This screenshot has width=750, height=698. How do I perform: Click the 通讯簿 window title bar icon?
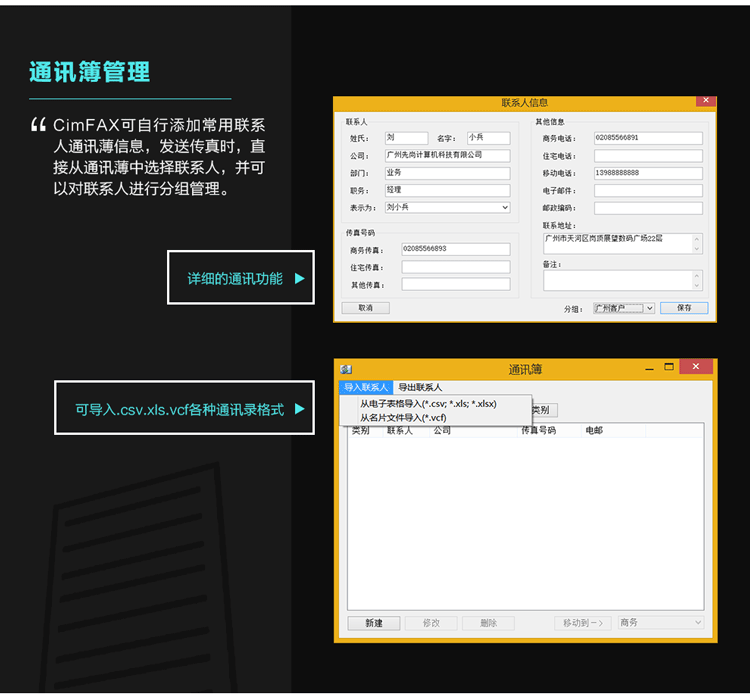[x=346, y=369]
